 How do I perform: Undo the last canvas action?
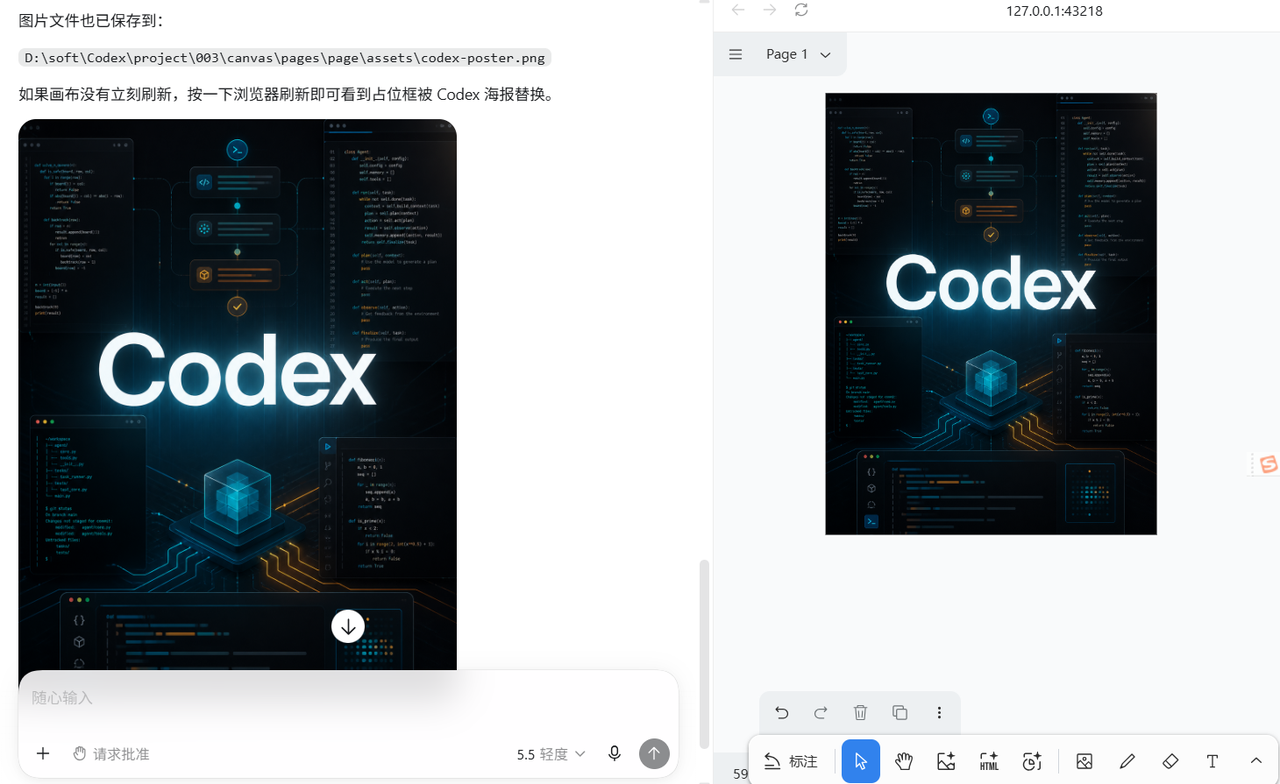click(782, 713)
